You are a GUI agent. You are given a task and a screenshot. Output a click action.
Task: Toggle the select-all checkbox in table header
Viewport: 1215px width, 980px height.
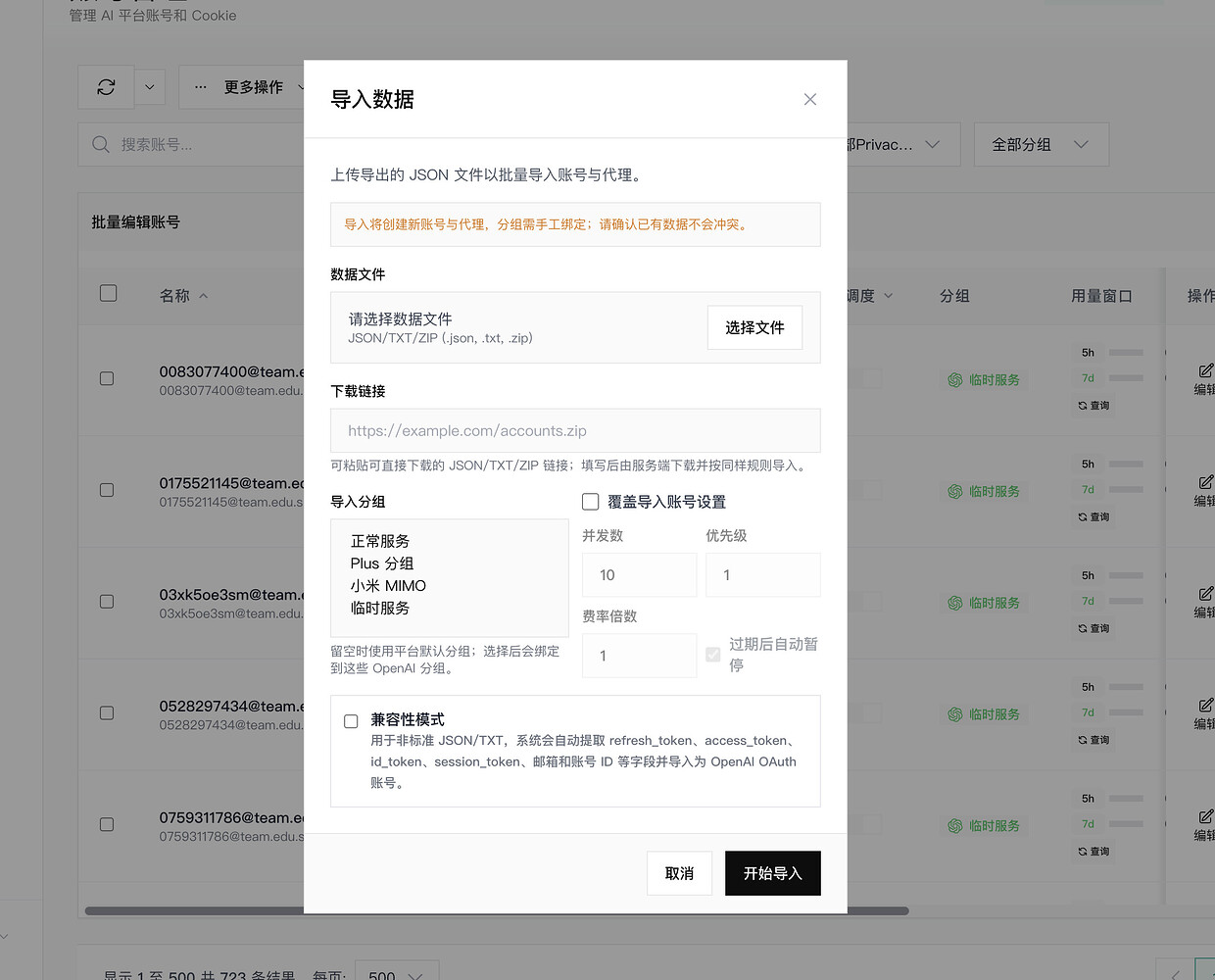coord(109,293)
